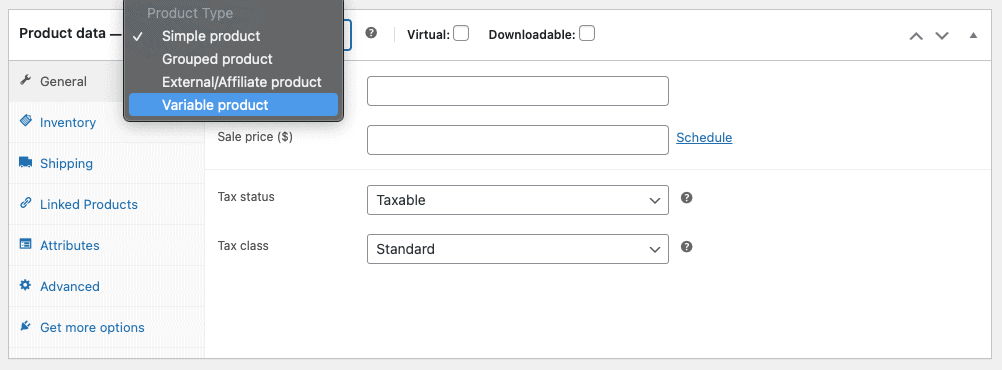Click help icon beside product type selector
The image size is (1002, 370).
click(x=371, y=33)
